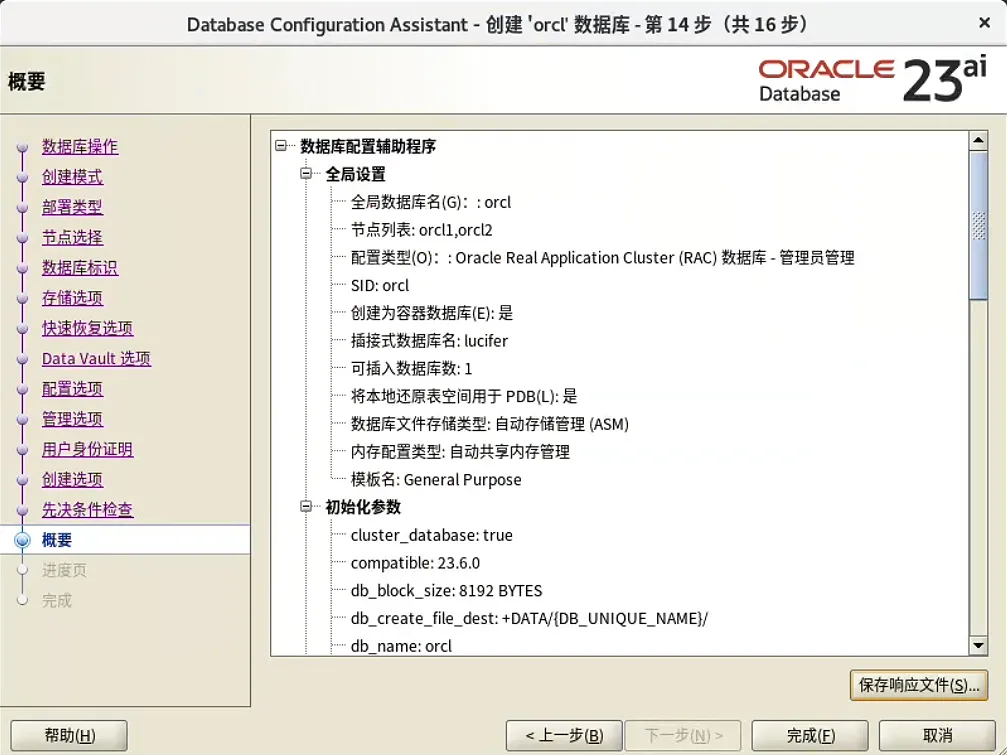Go back with the 上一步 button
This screenshot has width=1007, height=755.
563,735
